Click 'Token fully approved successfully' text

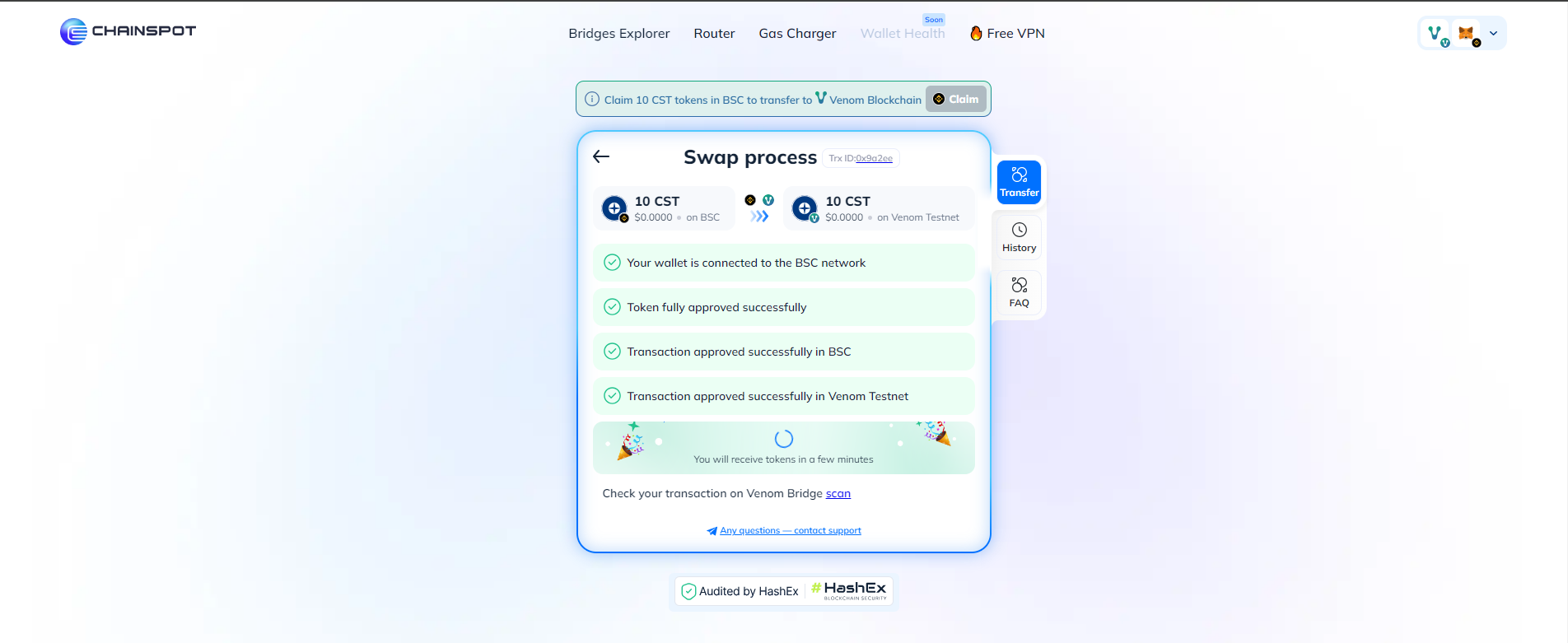tap(716, 308)
